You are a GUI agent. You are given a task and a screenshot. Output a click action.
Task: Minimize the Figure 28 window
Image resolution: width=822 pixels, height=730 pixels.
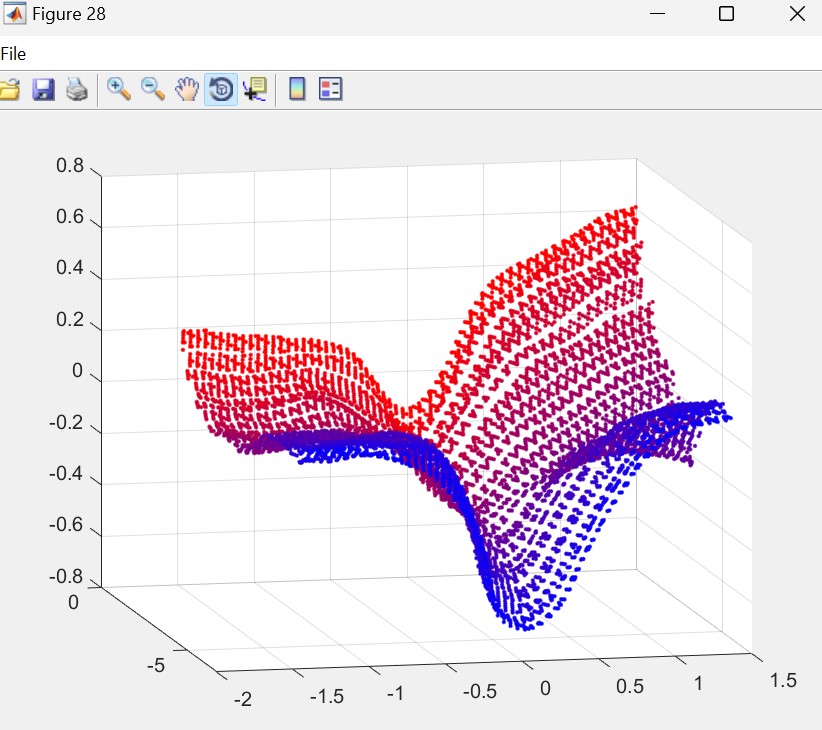point(657,14)
